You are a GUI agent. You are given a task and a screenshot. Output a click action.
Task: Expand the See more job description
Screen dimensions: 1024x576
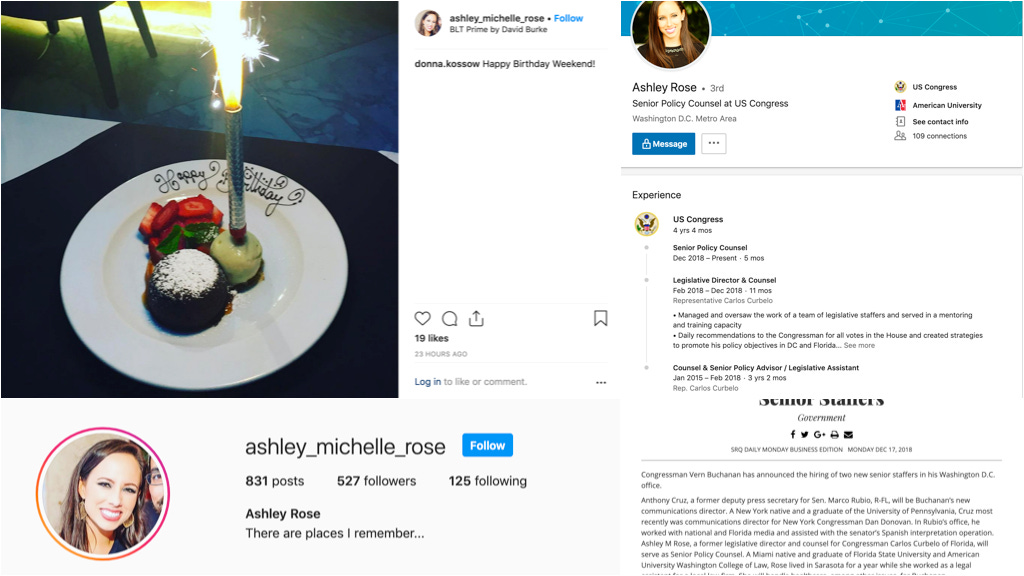point(859,345)
